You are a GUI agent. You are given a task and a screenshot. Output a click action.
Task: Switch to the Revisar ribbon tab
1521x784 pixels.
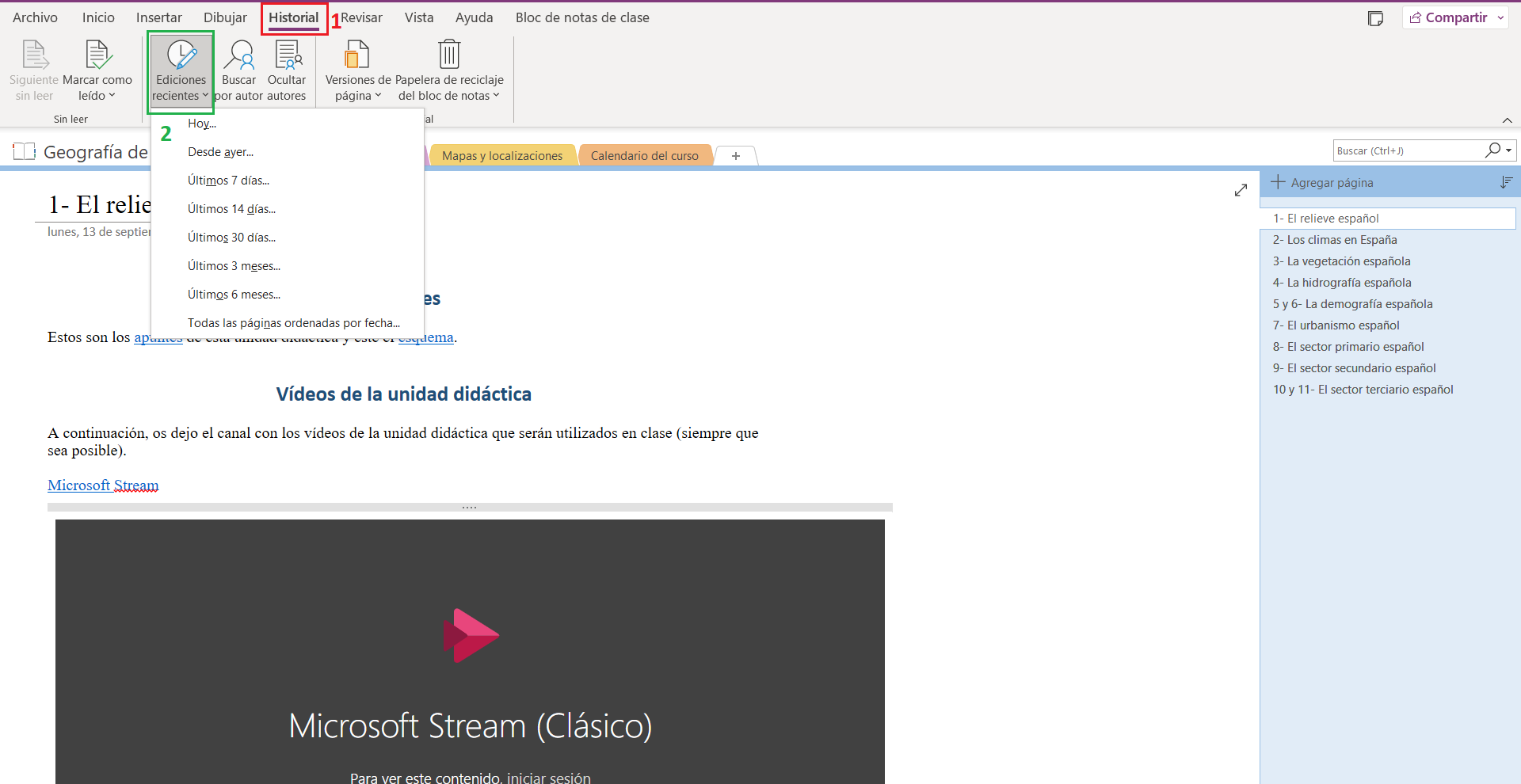point(361,17)
